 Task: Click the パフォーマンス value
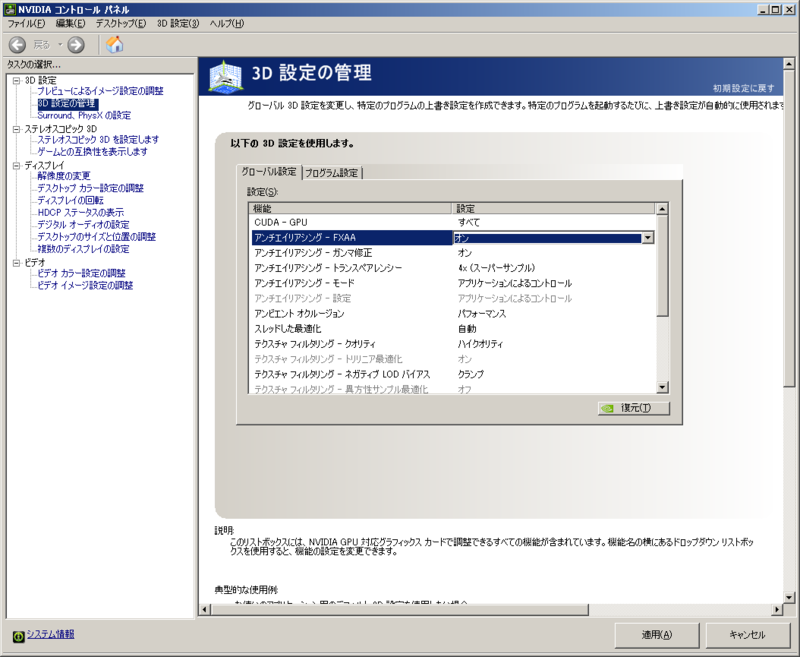coord(482,314)
